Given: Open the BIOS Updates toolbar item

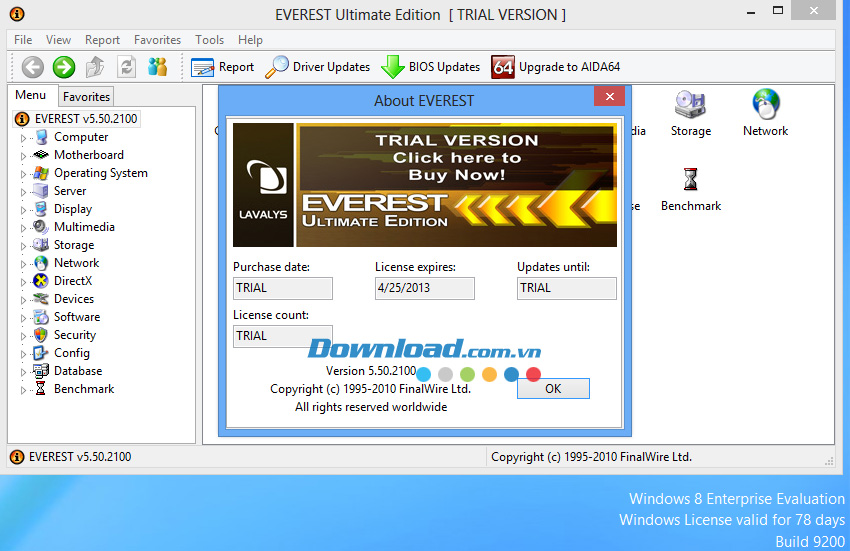Looking at the screenshot, I should (431, 67).
